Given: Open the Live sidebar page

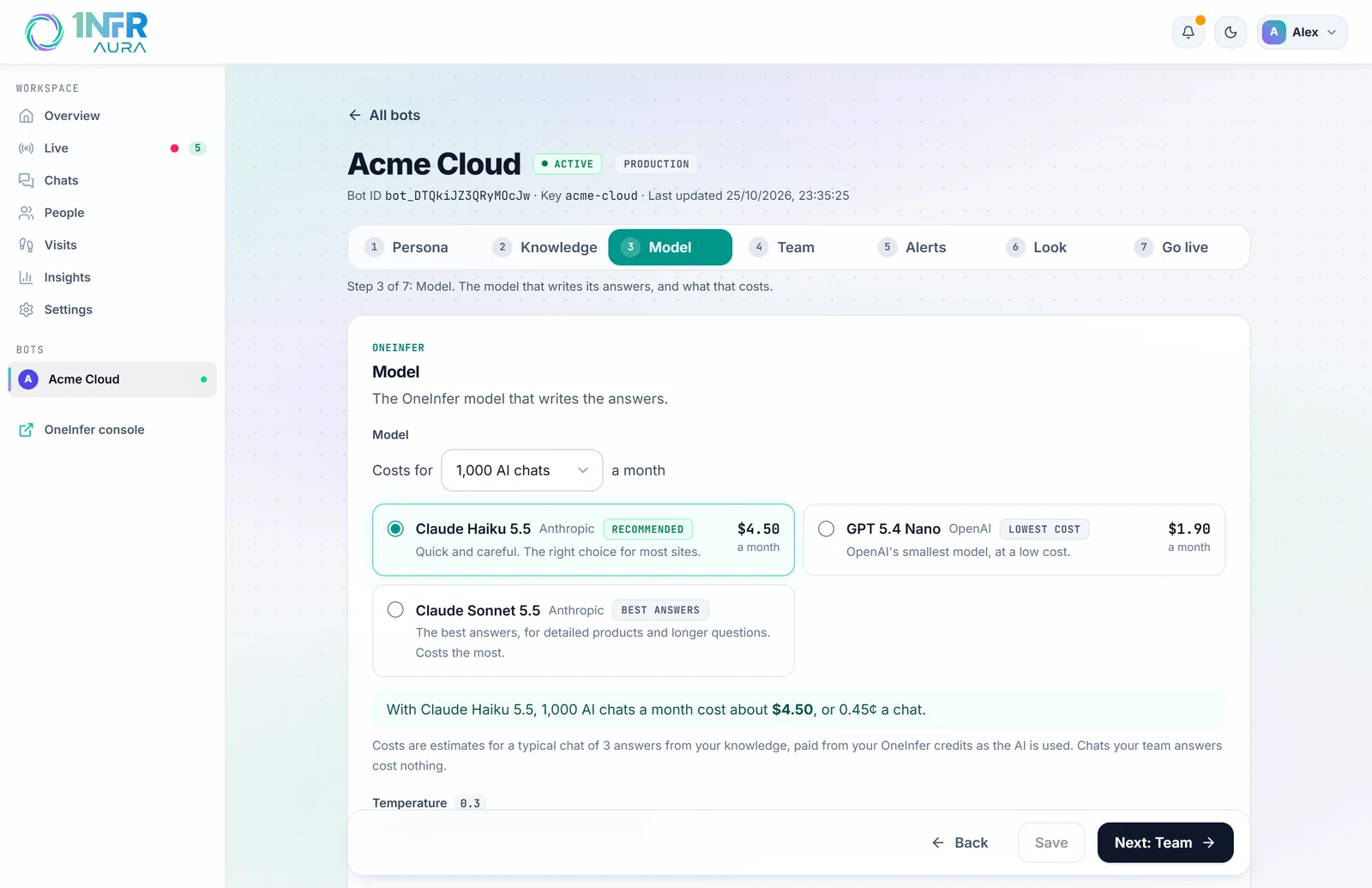Looking at the screenshot, I should (x=112, y=148).
